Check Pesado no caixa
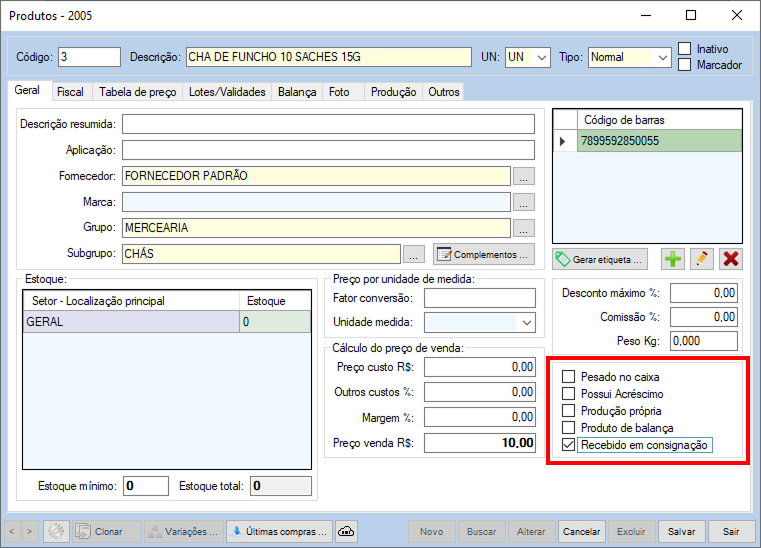This screenshot has height=548, width=761. 568,377
